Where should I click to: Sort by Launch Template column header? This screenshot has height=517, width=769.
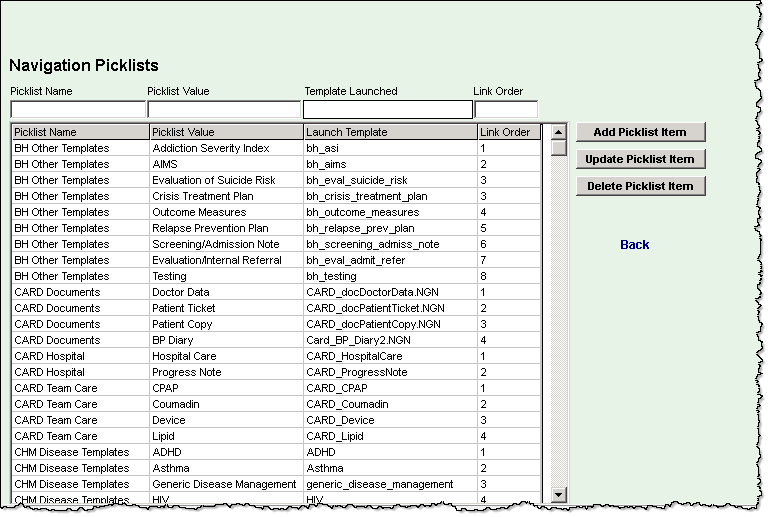(x=390, y=132)
